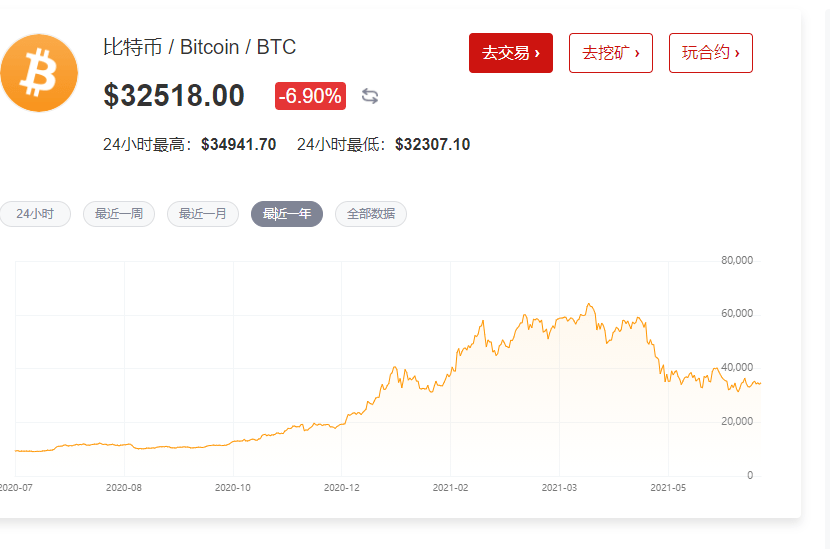Click the 24小时最低 $32307.10 value

432,144
